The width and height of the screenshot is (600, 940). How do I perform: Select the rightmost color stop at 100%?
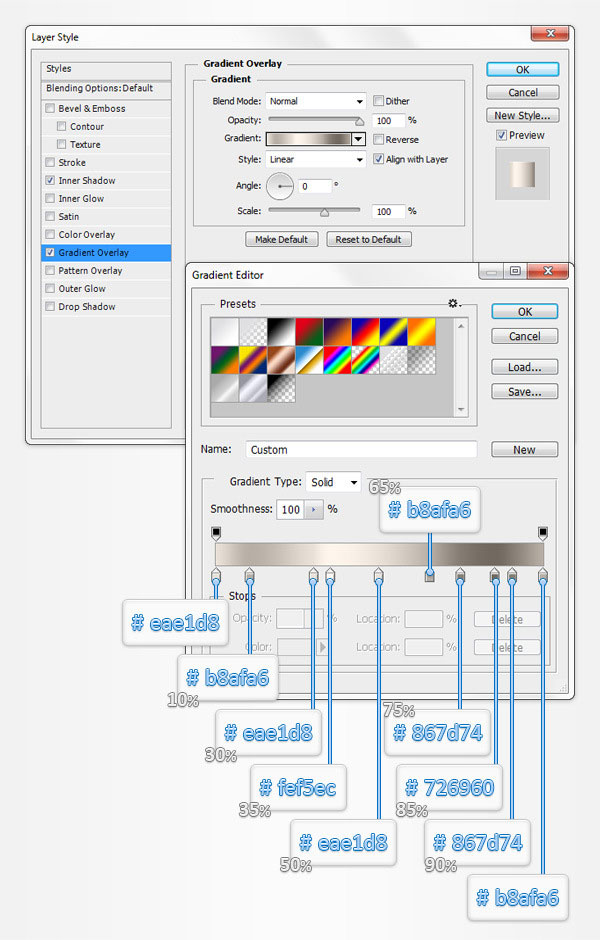click(542, 576)
